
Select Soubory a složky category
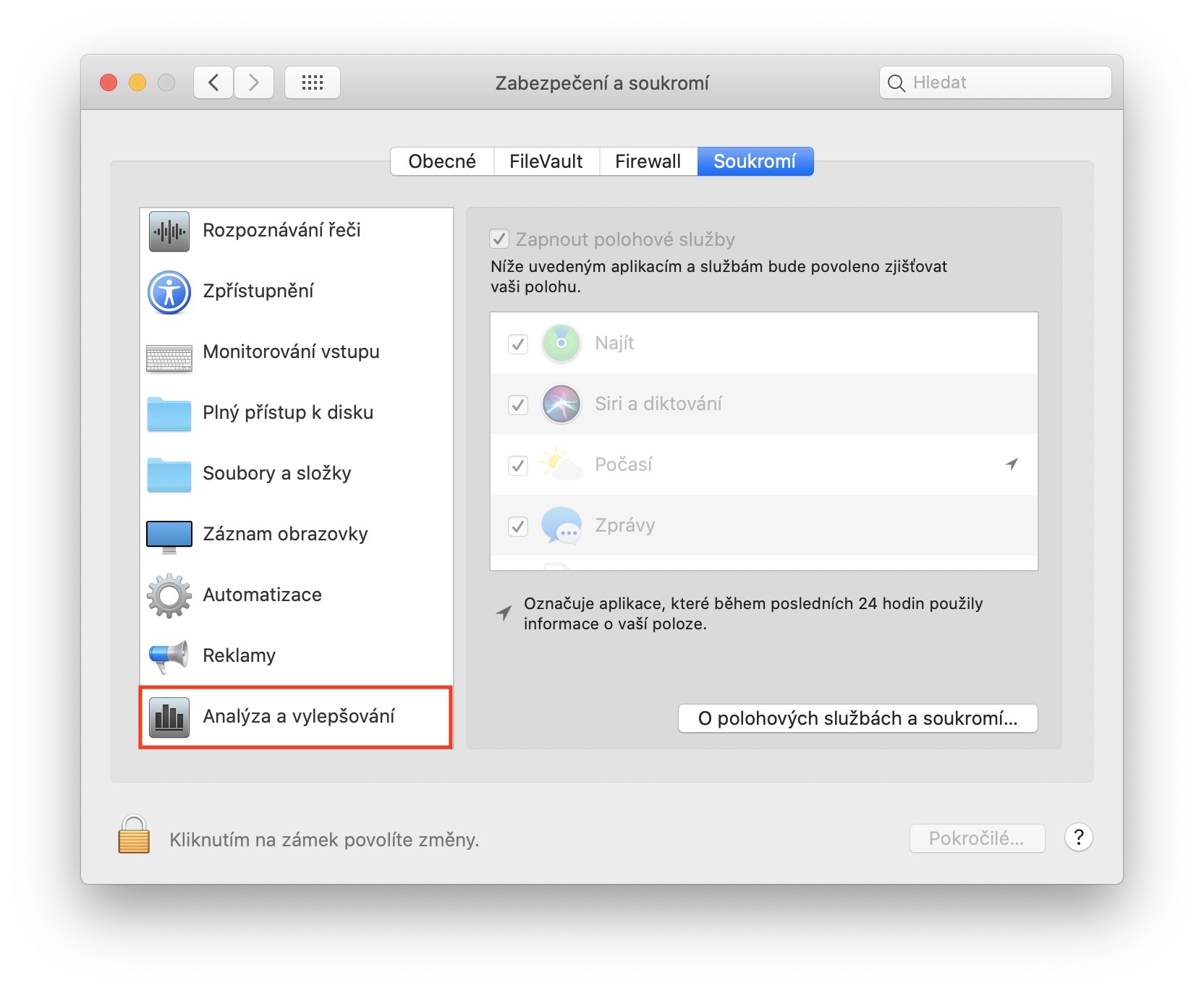coord(297,475)
